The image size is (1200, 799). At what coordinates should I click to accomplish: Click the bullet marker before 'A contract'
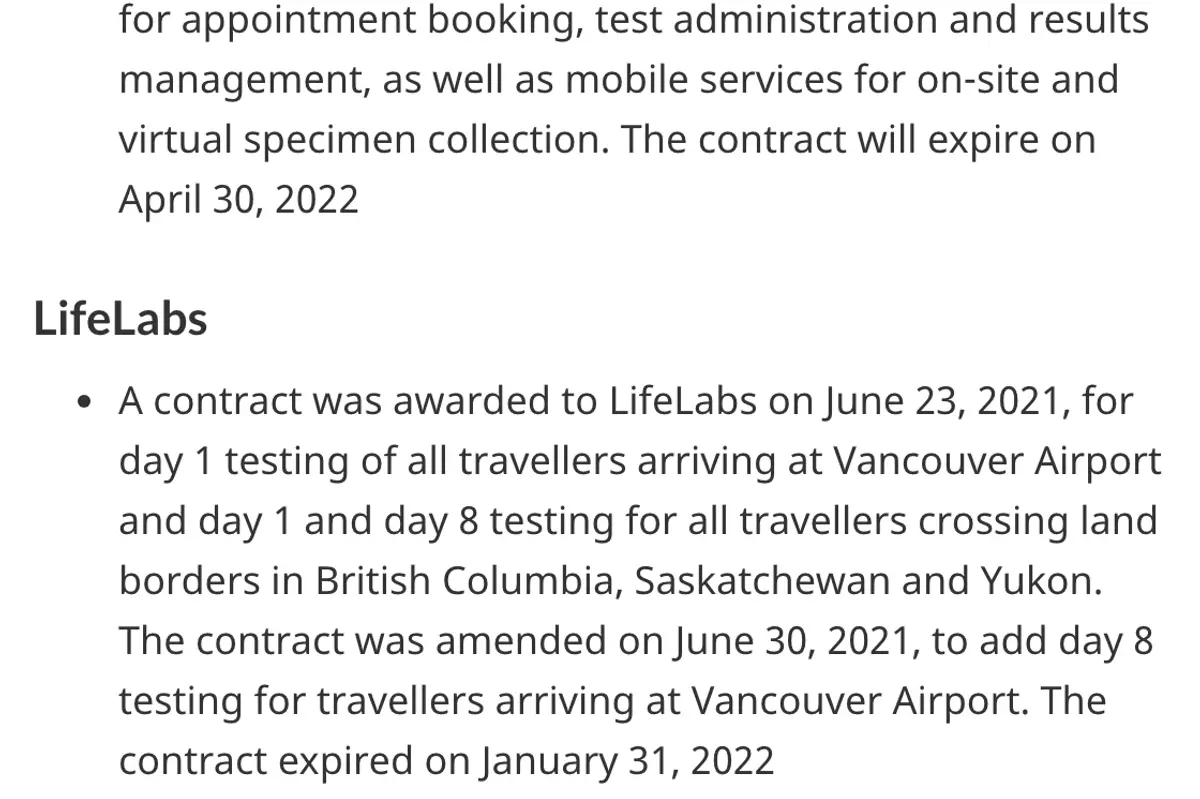[86, 405]
